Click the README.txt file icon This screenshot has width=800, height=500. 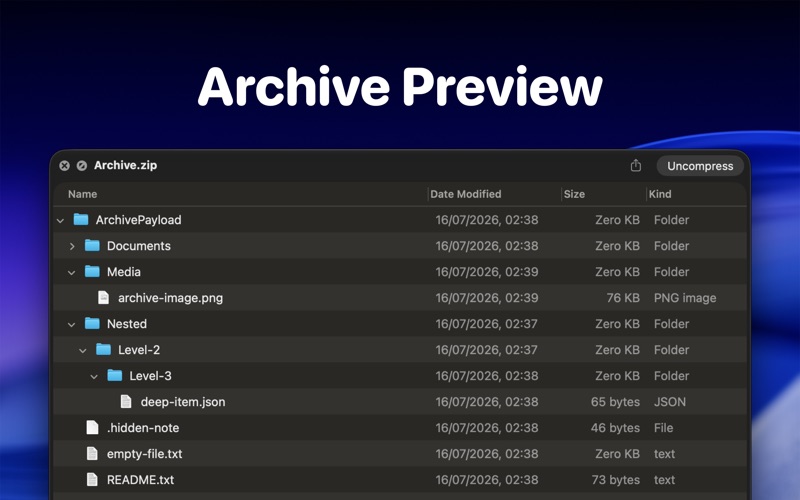pyautogui.click(x=92, y=480)
